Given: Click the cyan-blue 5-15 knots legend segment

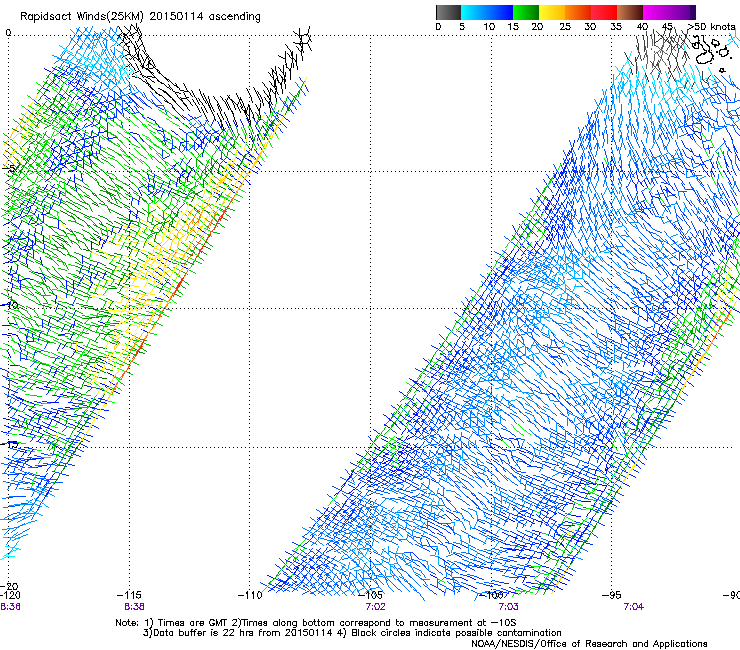Looking at the screenshot, I should coord(487,12).
